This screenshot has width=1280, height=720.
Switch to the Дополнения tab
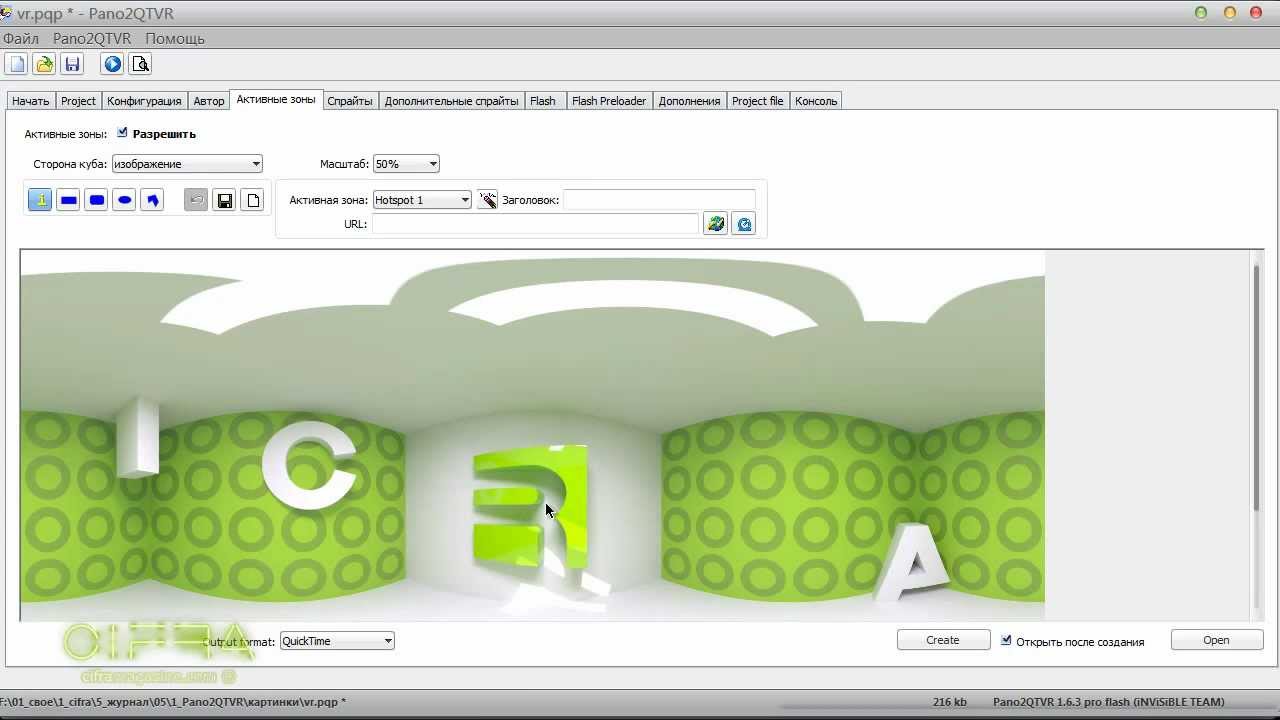pyautogui.click(x=689, y=101)
